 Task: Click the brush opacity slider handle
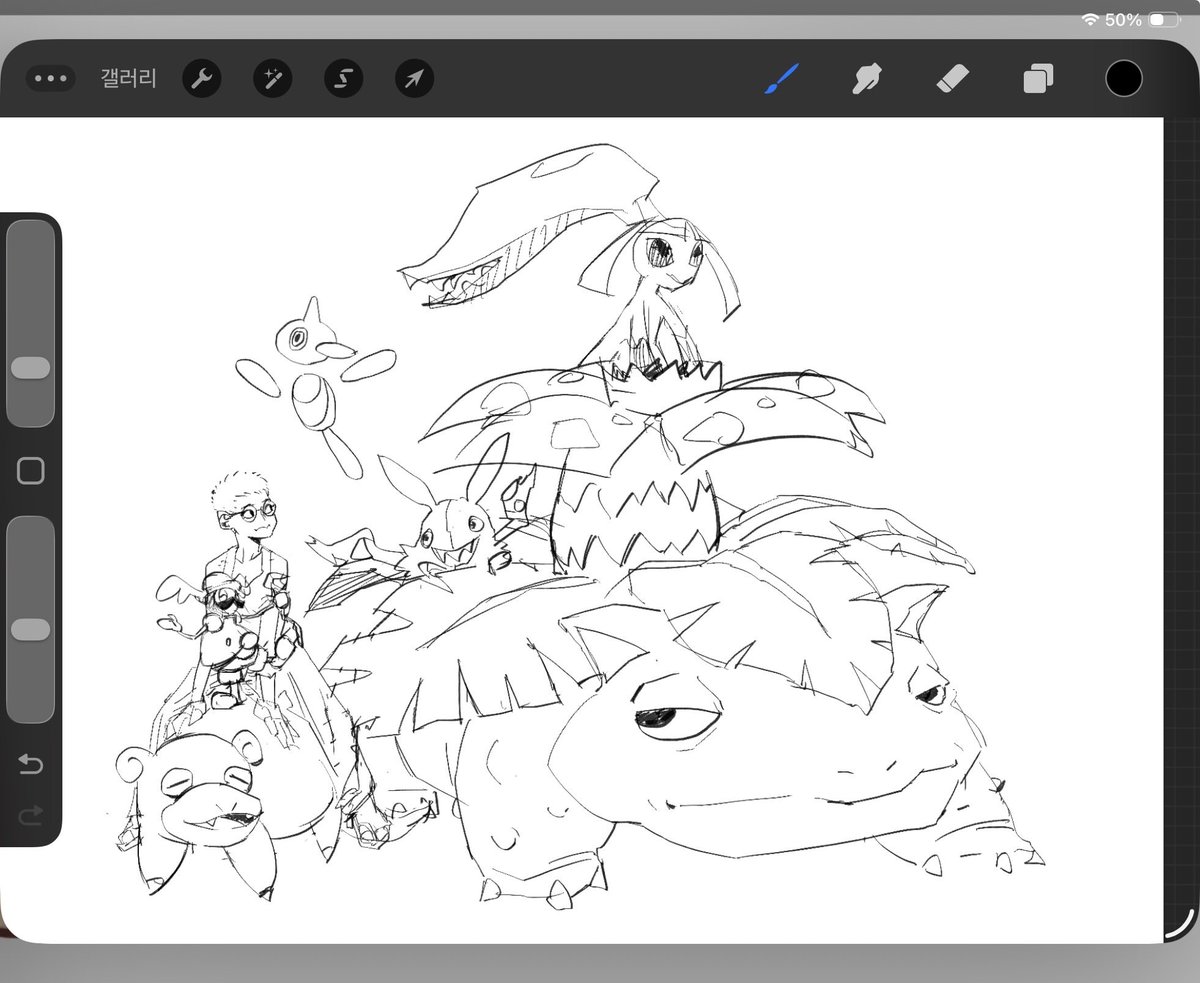30,629
